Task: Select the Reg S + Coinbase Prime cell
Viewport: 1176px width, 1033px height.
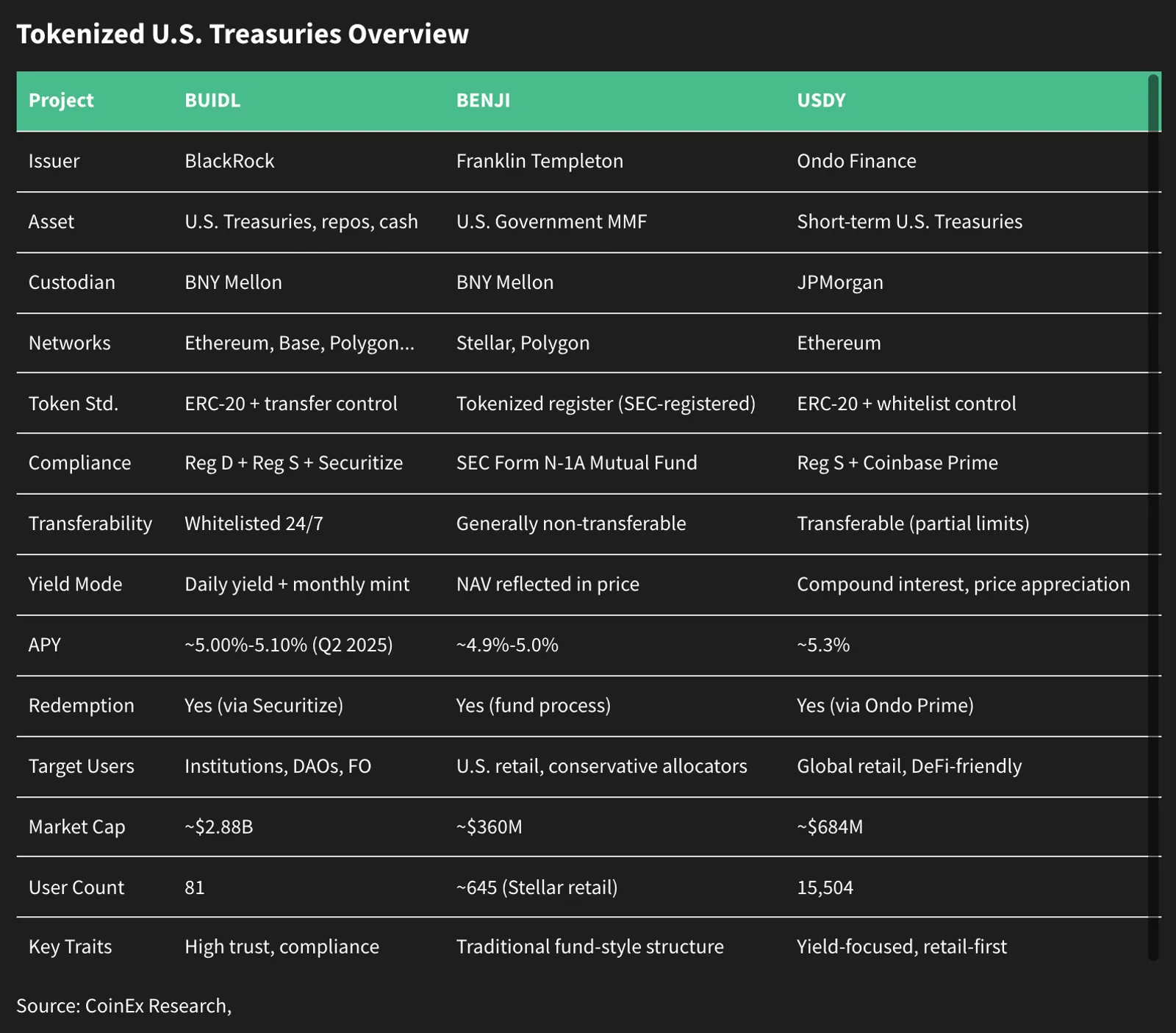Action: click(x=897, y=463)
